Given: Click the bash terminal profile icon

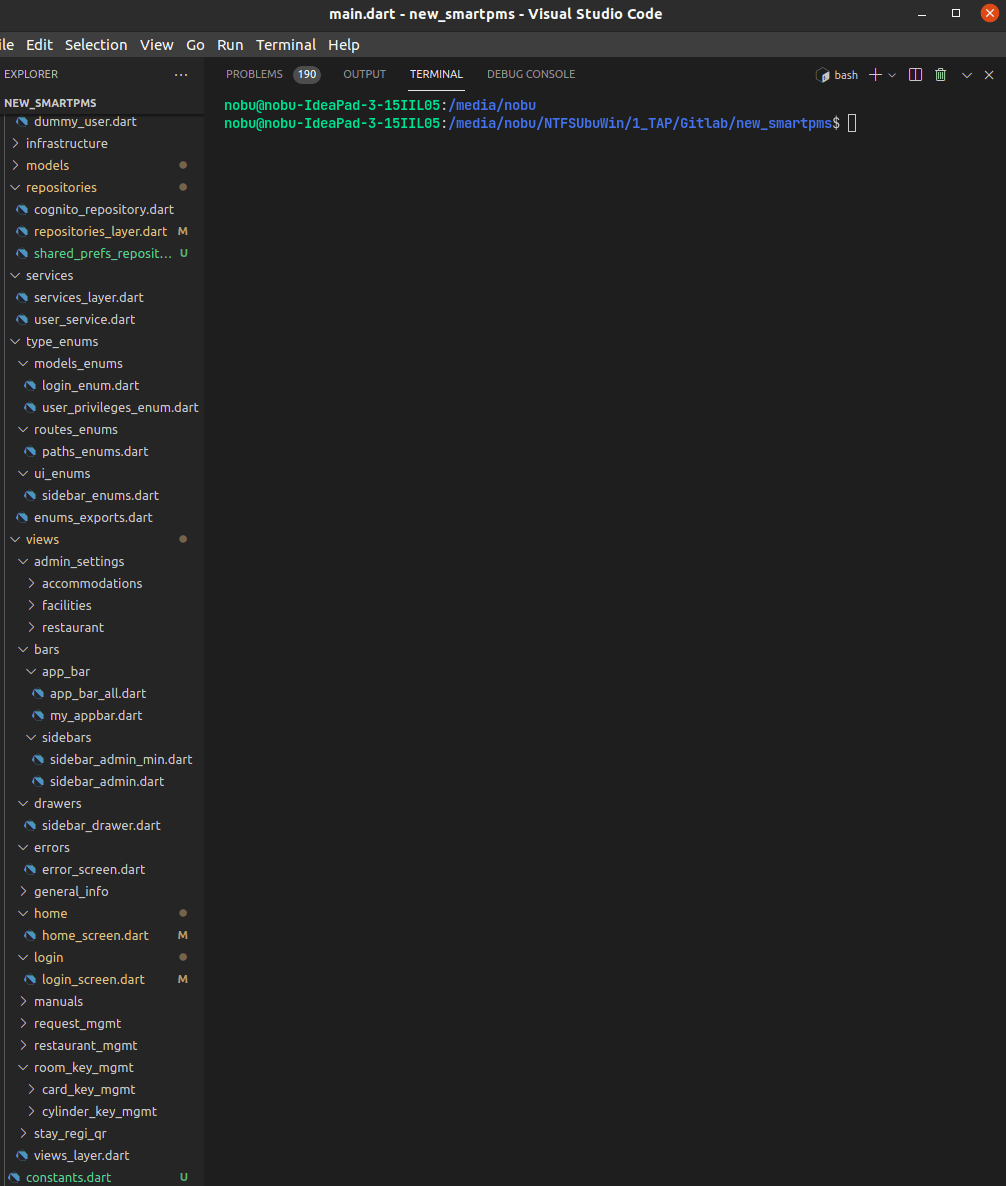Looking at the screenshot, I should [x=824, y=75].
